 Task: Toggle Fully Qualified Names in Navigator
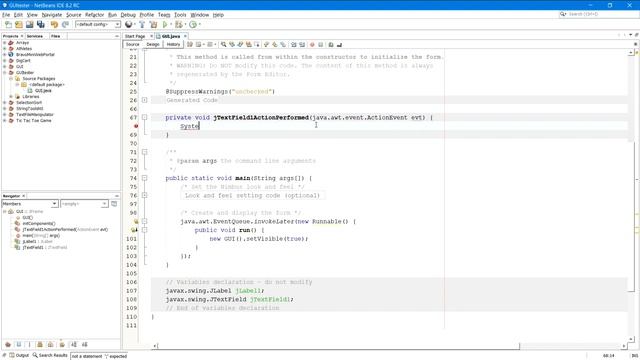tap(62, 344)
